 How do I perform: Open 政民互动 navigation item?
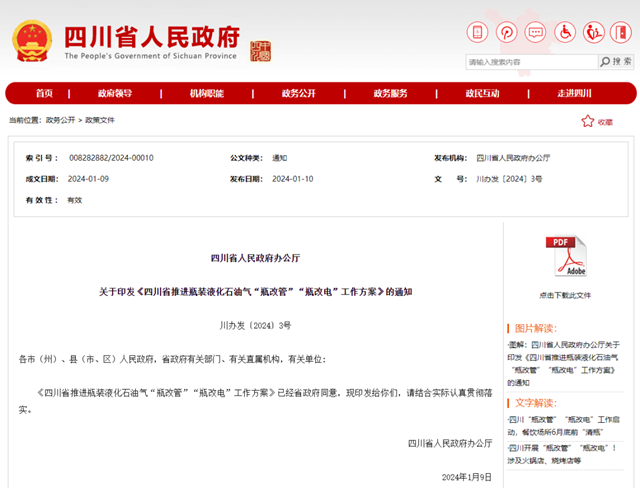482,93
